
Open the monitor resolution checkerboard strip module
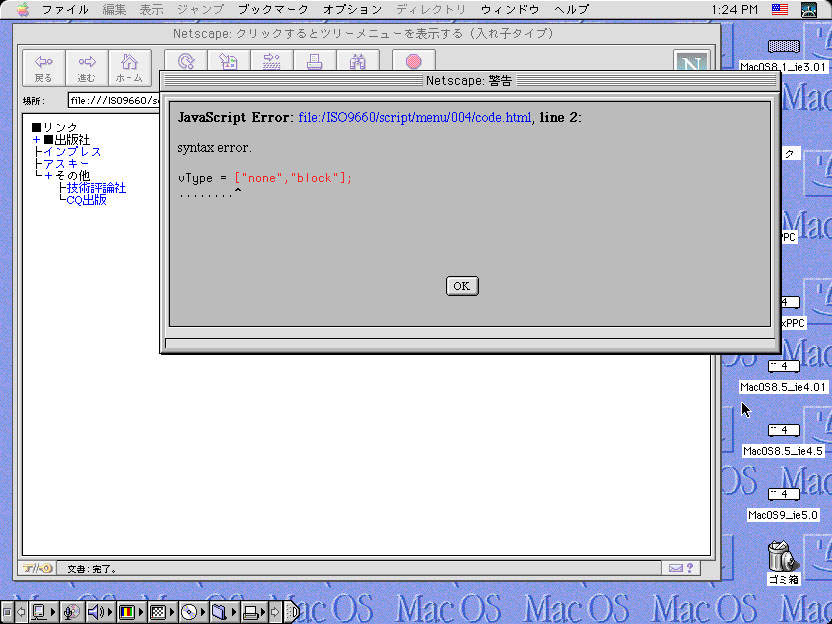[x=162, y=612]
